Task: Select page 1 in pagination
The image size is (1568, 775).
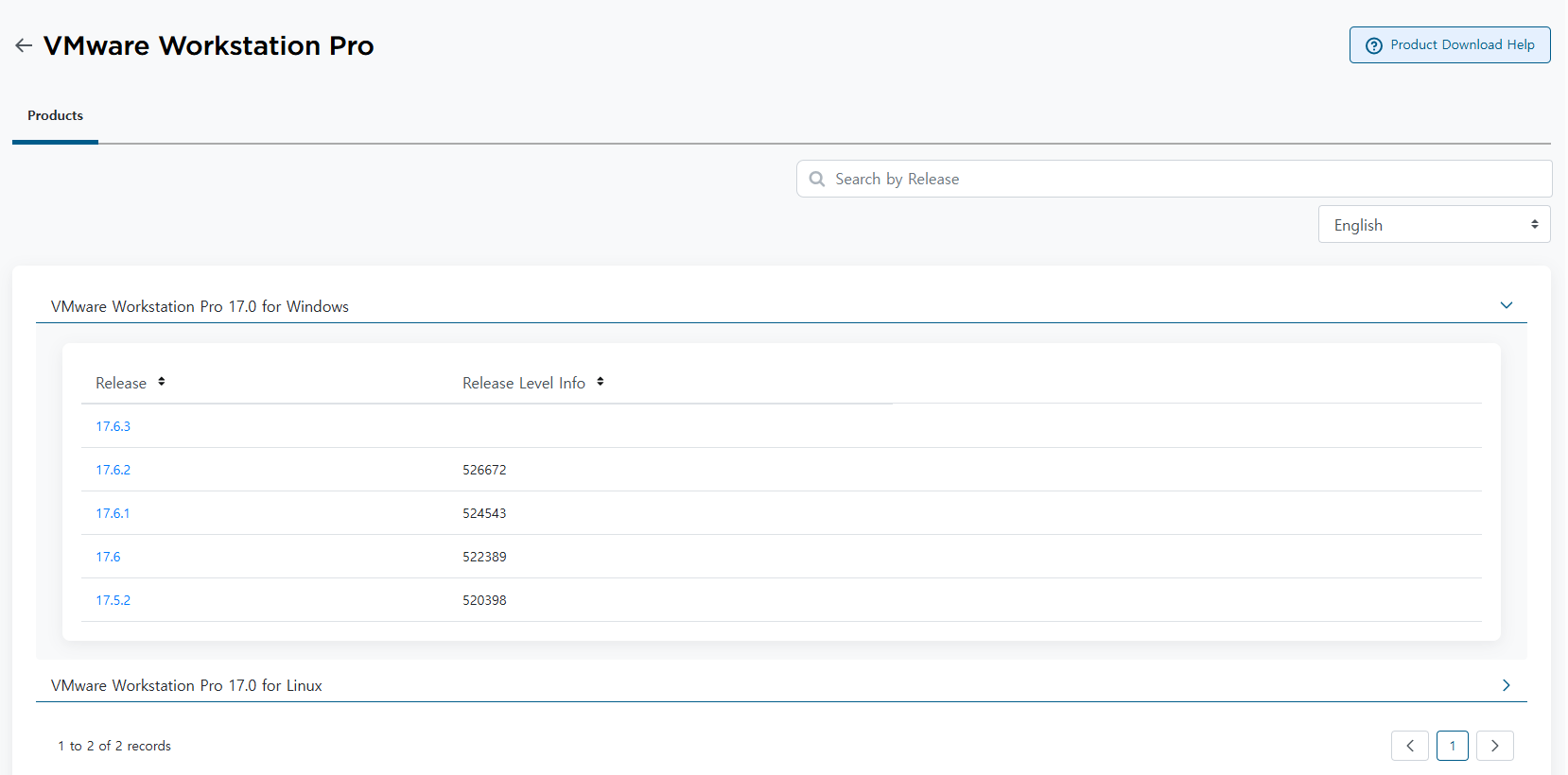Action: coord(1453,746)
